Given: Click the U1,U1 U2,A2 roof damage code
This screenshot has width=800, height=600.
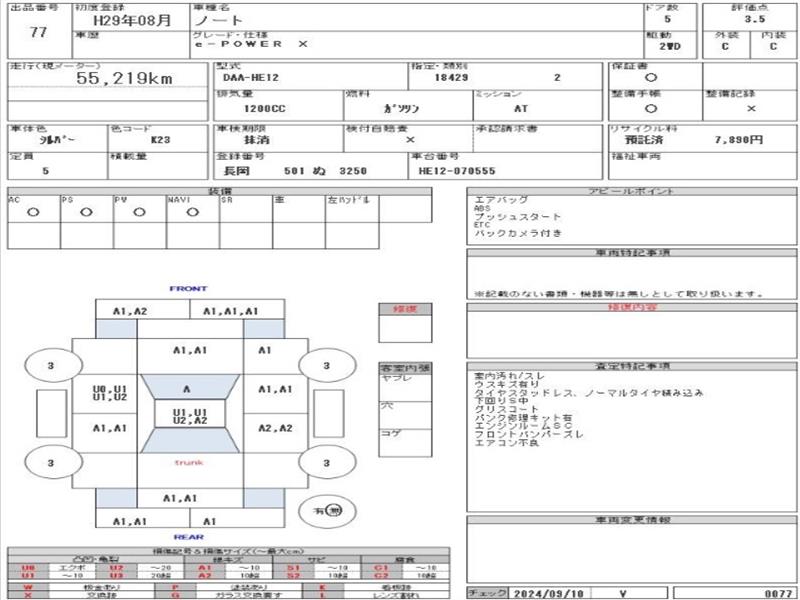Looking at the screenshot, I should pyautogui.click(x=190, y=416).
